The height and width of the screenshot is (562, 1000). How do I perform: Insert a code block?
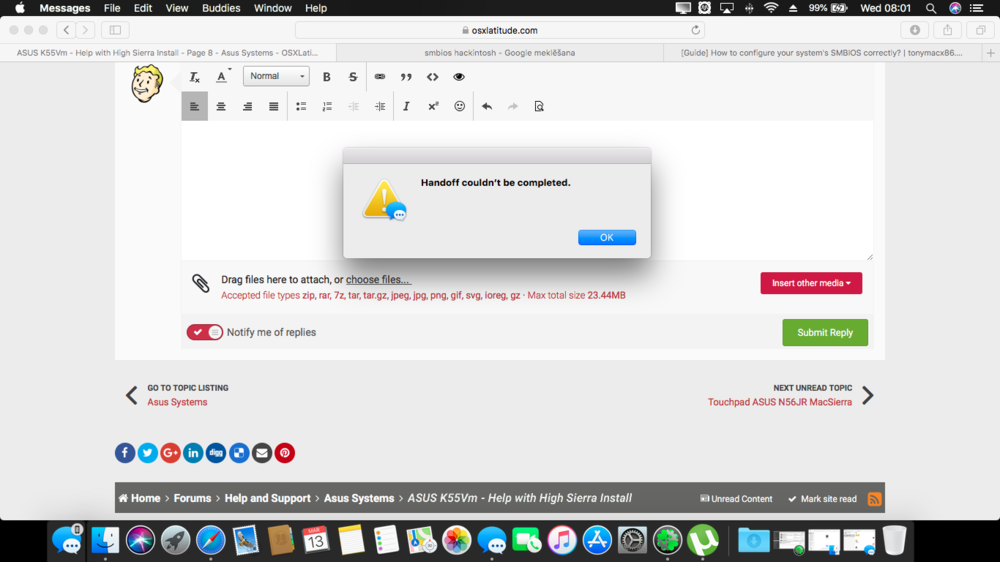pyautogui.click(x=432, y=77)
